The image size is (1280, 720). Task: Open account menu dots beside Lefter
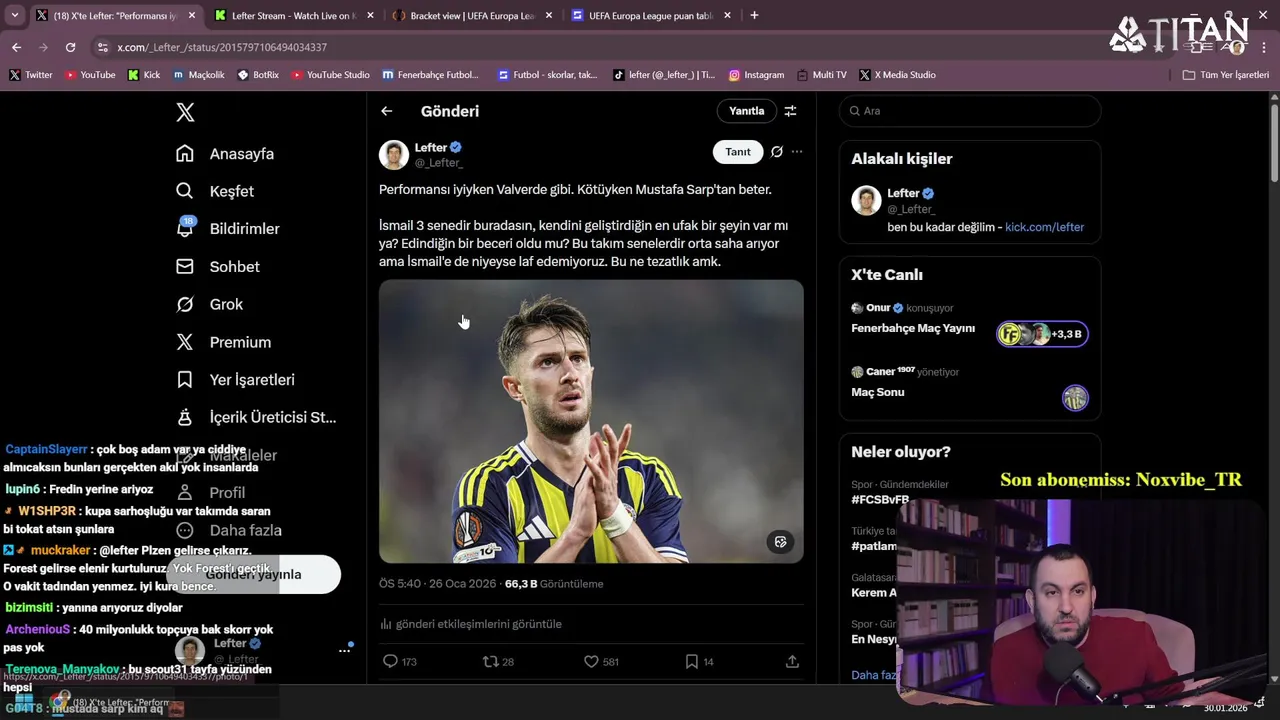pyautogui.click(x=344, y=650)
